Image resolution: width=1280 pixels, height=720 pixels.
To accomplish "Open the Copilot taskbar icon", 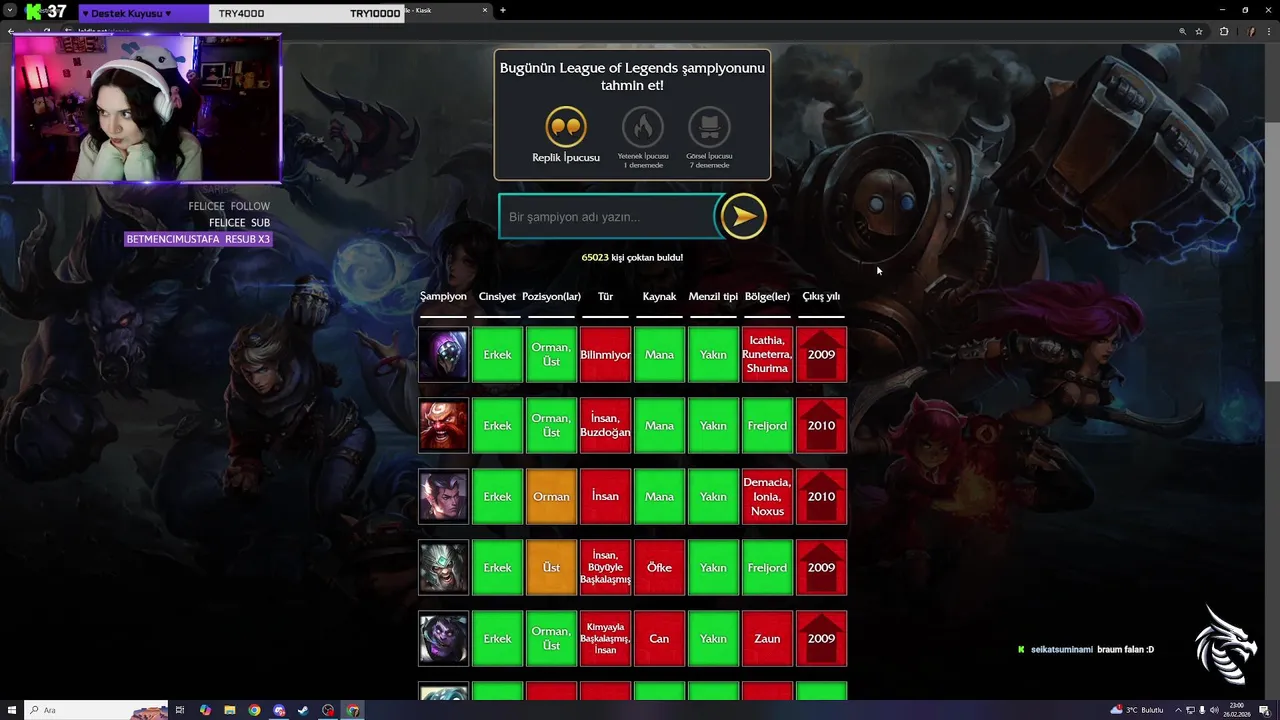I will [205, 710].
